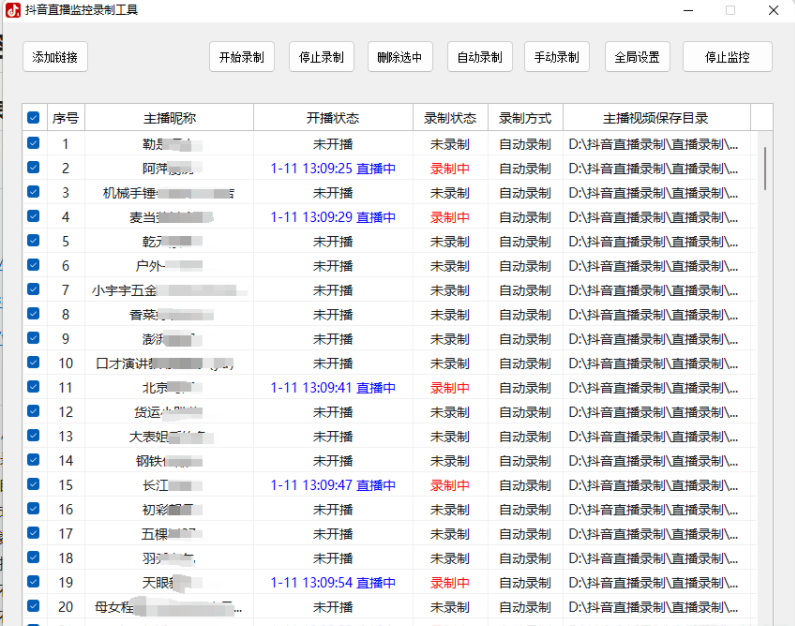The image size is (795, 626).
Task: Select the streamer name starting 母女
Action: pyautogui.click(x=169, y=607)
